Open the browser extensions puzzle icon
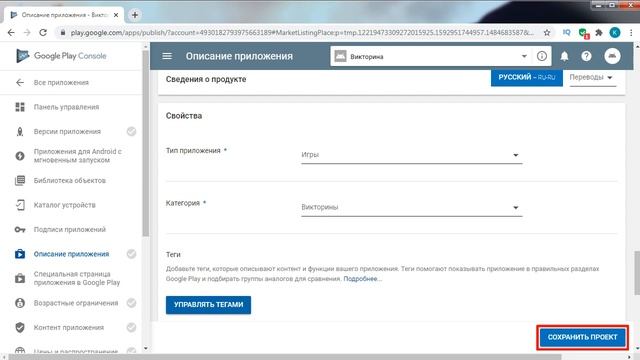The height and width of the screenshot is (360, 640). [x=599, y=33]
